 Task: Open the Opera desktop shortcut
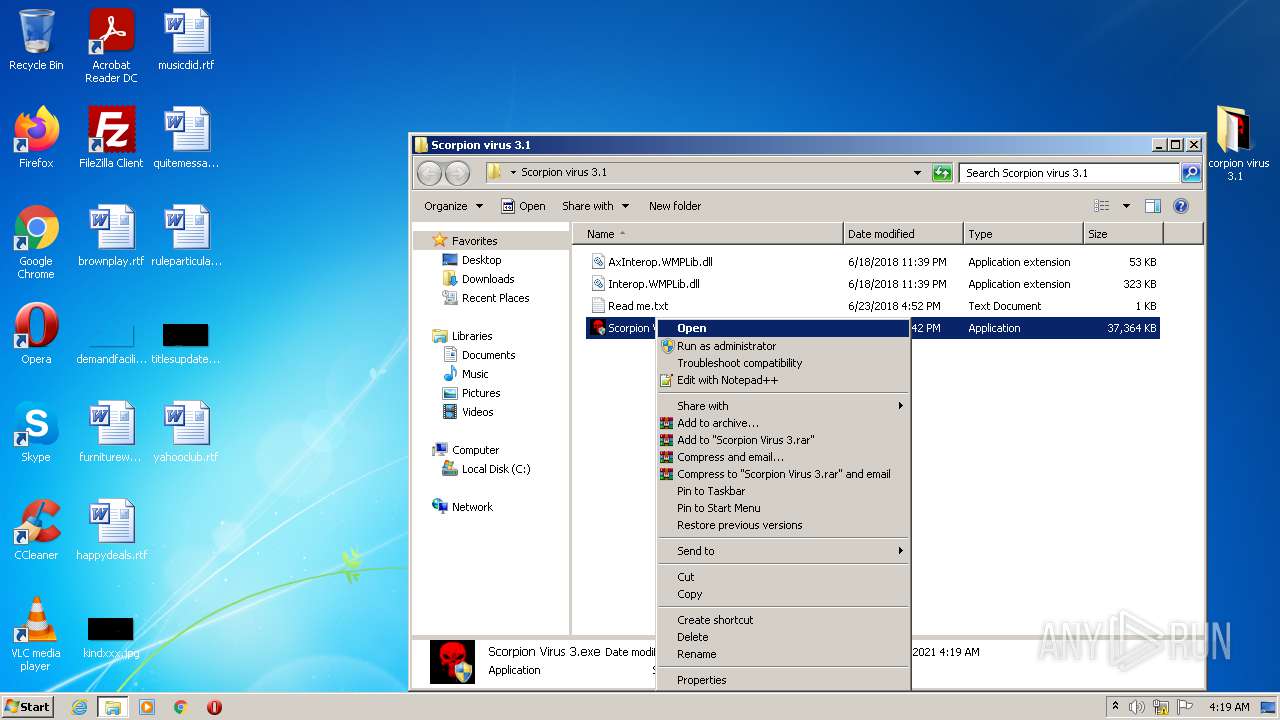(36, 334)
